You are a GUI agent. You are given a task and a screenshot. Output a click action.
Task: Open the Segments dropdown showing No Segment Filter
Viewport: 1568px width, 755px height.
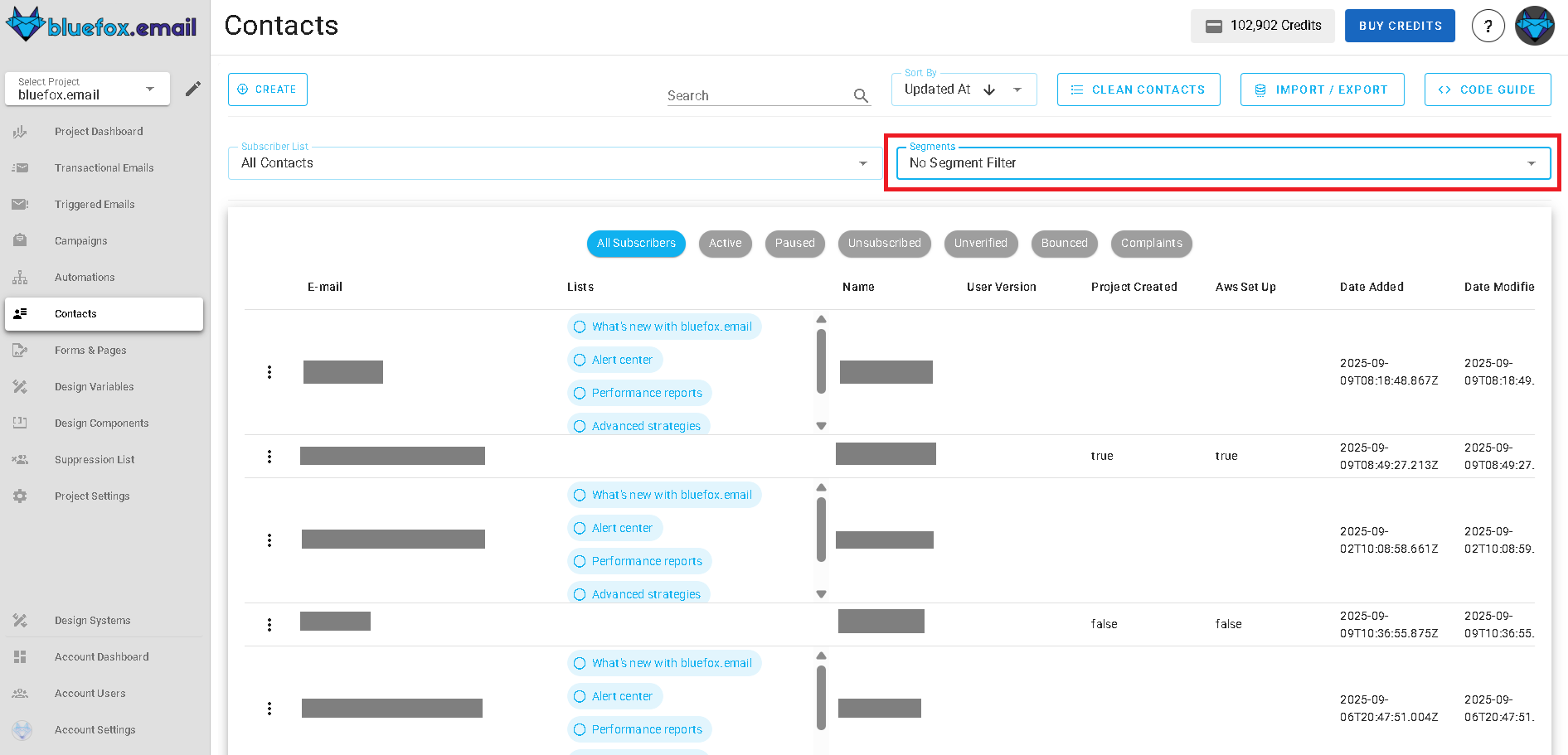1222,162
